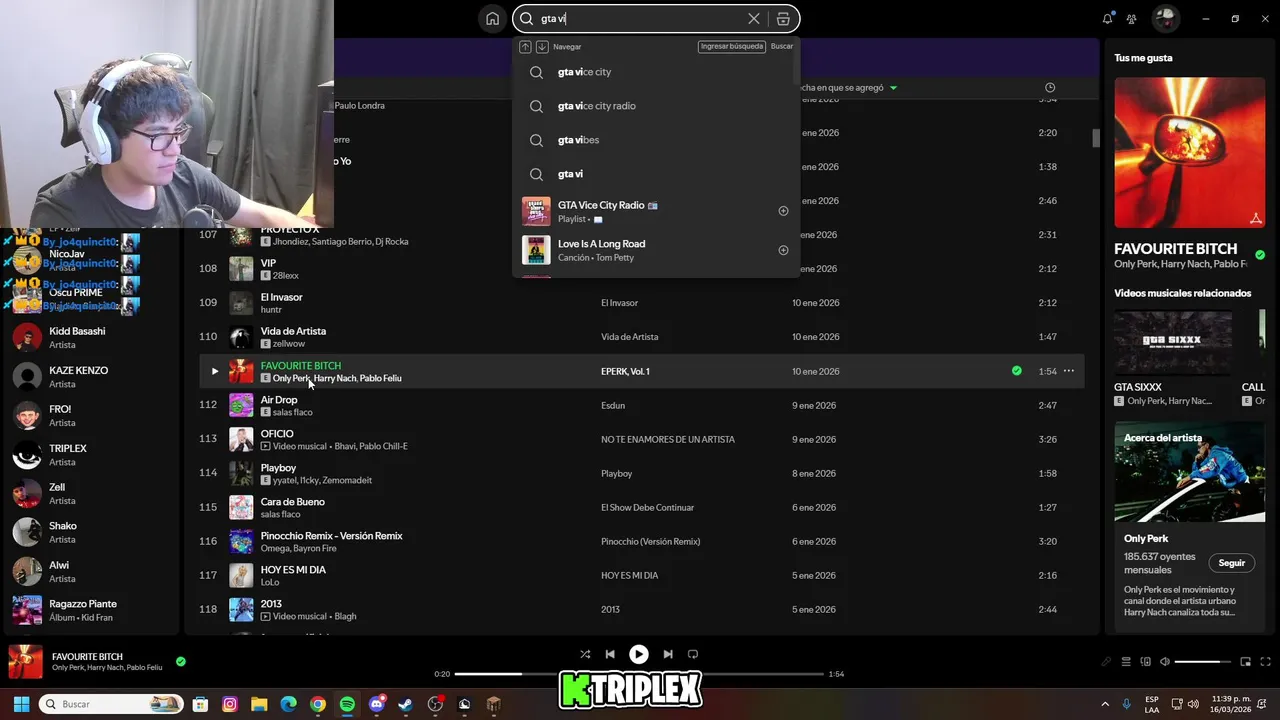This screenshot has height=720, width=1280.
Task: Open Instagram from the taskbar
Action: click(229, 704)
